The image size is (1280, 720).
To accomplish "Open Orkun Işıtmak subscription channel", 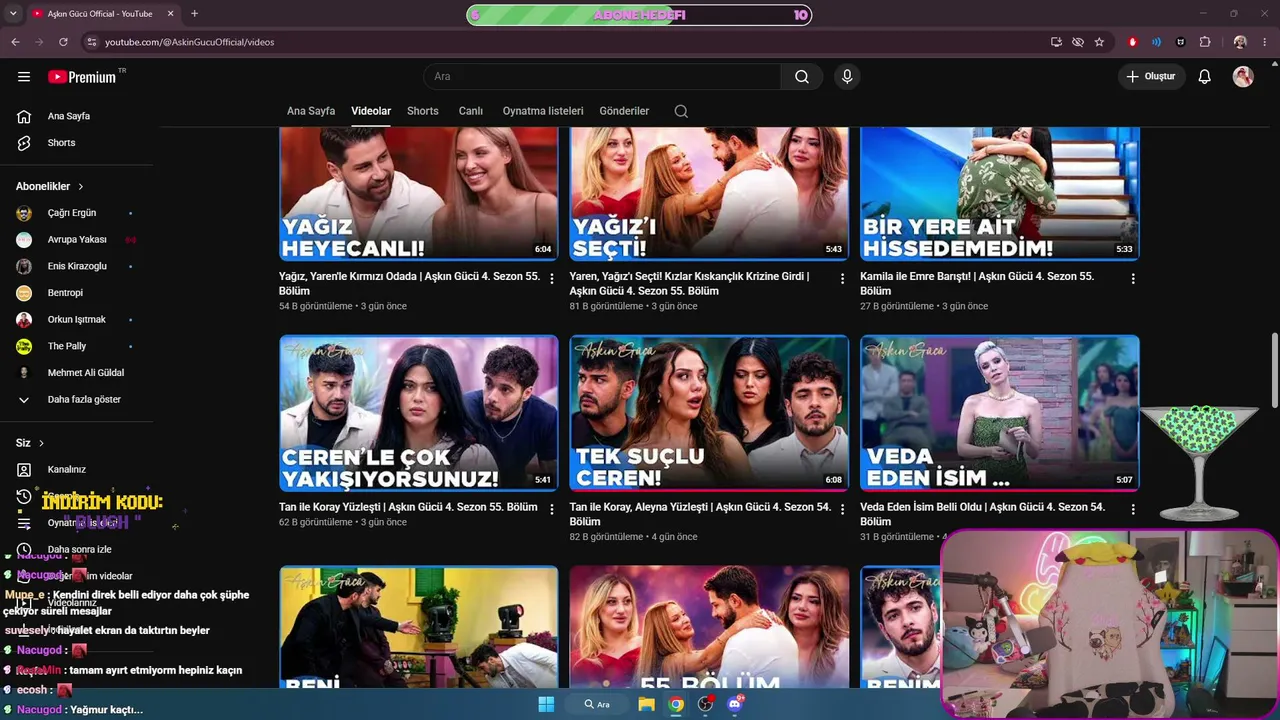I will click(76, 319).
